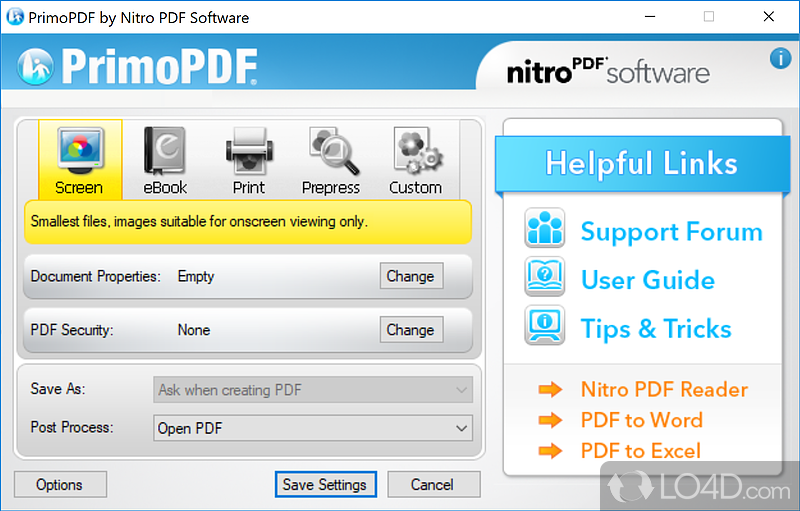This screenshot has height=511, width=800.
Task: Click the PrimoPDF title bar app icon
Action: pyautogui.click(x=15, y=17)
